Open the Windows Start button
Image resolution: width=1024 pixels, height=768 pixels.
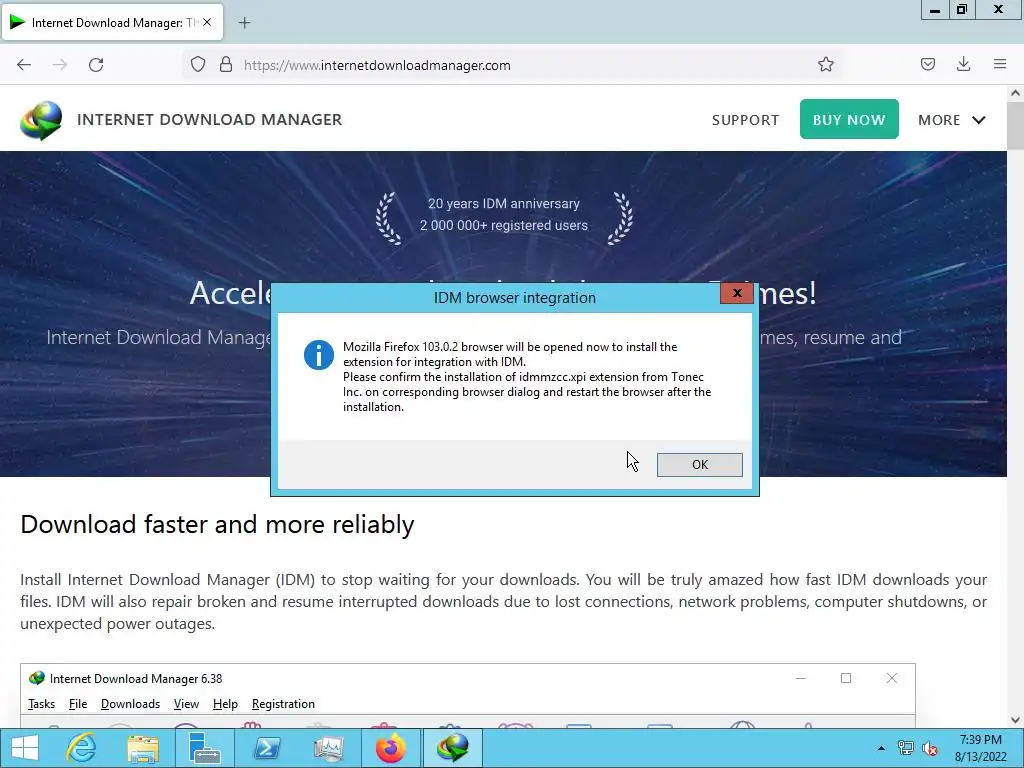point(25,748)
